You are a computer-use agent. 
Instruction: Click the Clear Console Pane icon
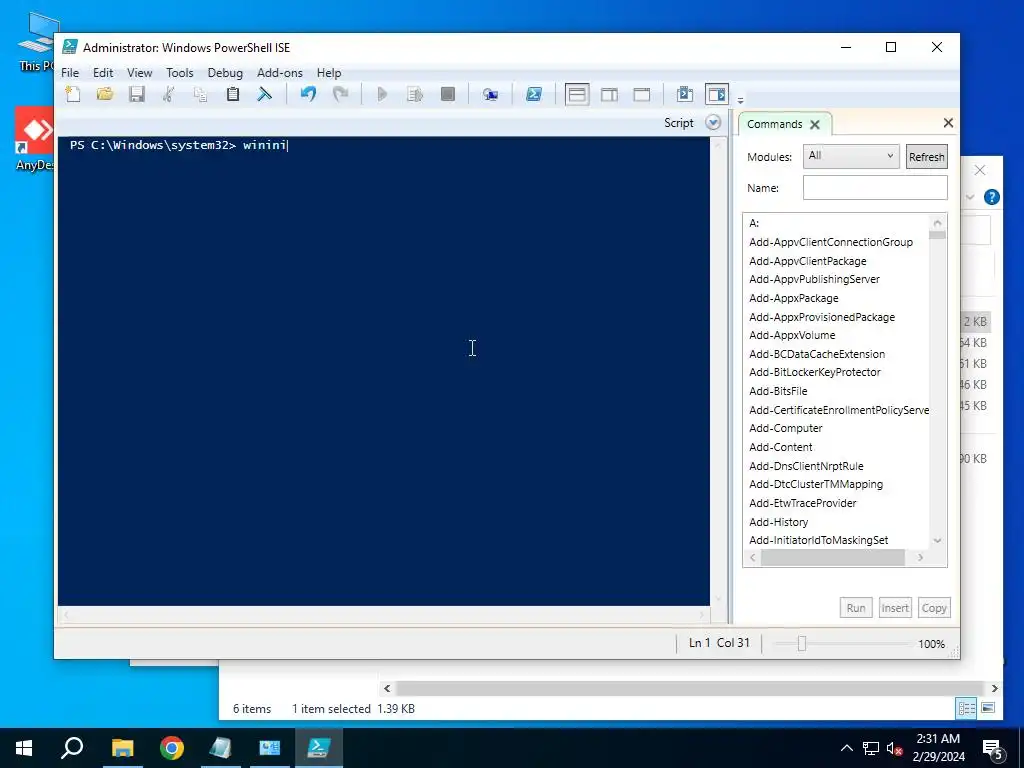(x=264, y=94)
